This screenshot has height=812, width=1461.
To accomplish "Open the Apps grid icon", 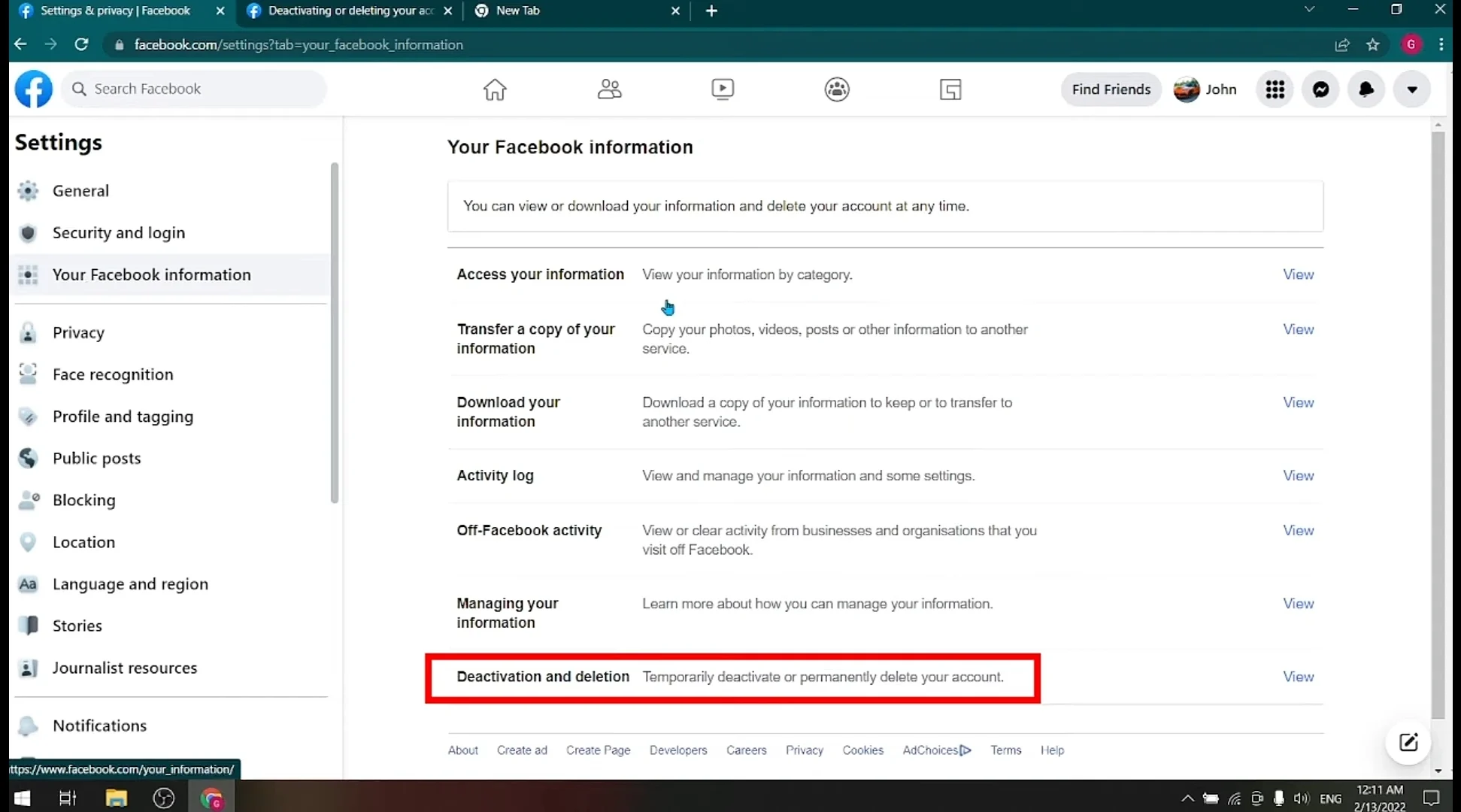I will (x=1276, y=89).
